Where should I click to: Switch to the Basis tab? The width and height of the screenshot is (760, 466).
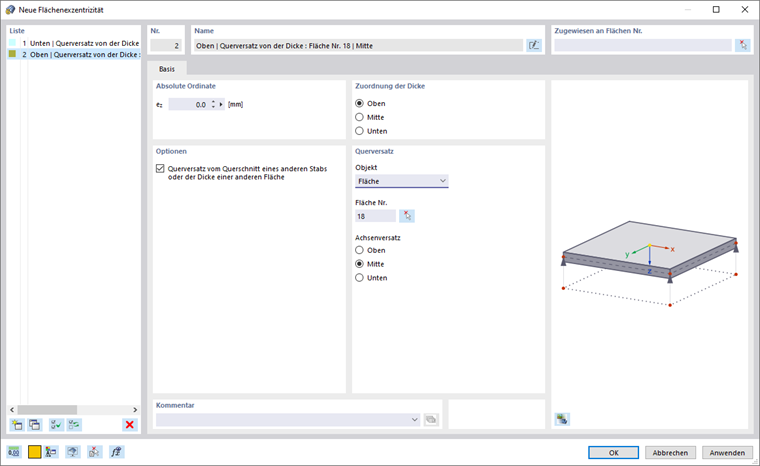coord(167,69)
